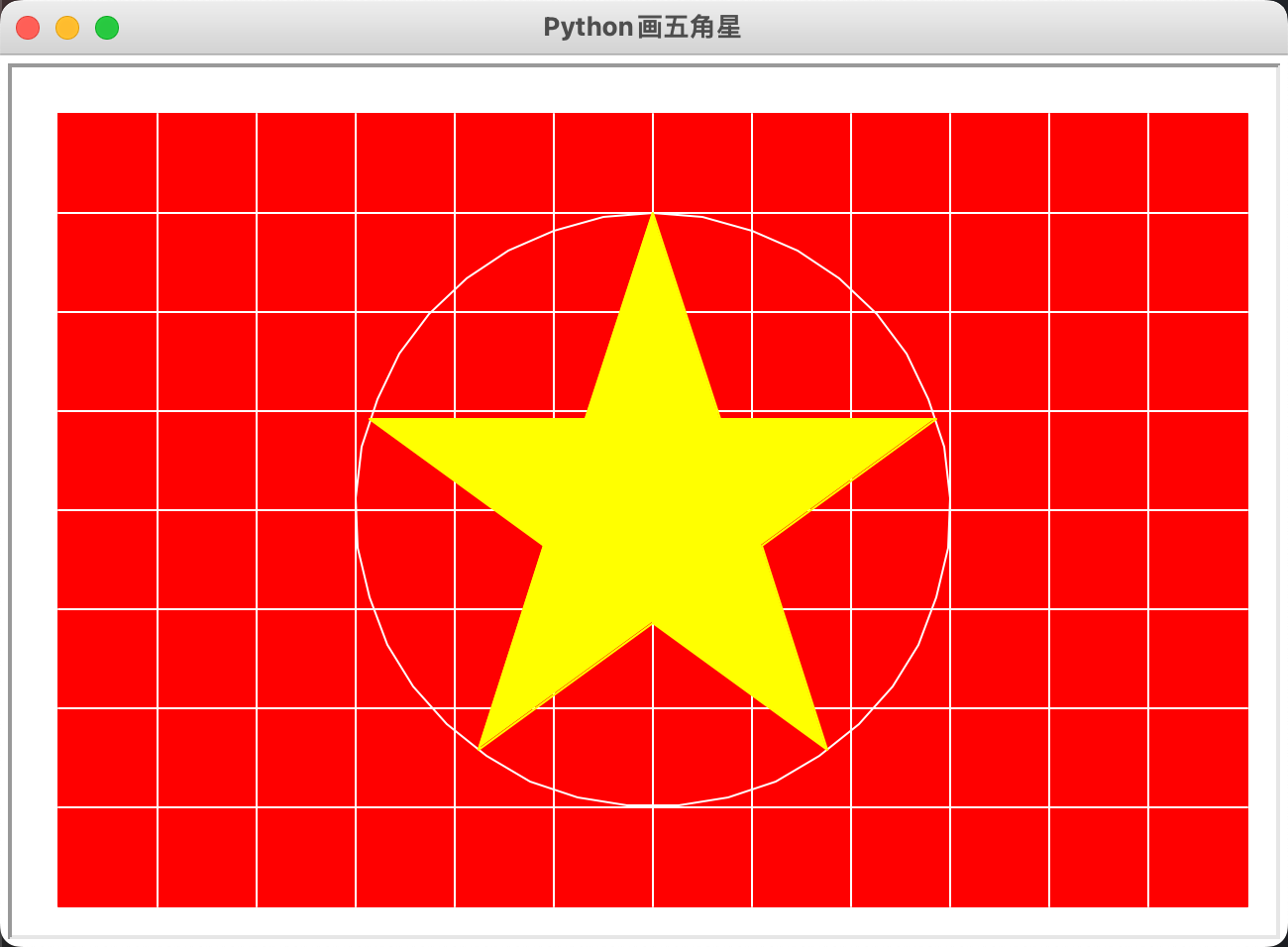Minimize the window with the yellow button
Screen dimensions: 1288x947
coord(67,28)
